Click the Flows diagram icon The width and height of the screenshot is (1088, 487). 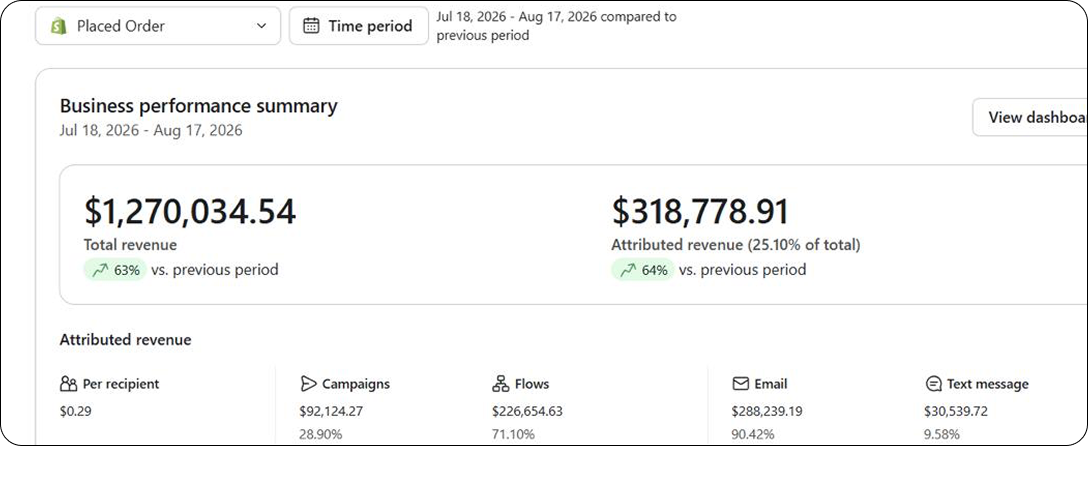[501, 384]
